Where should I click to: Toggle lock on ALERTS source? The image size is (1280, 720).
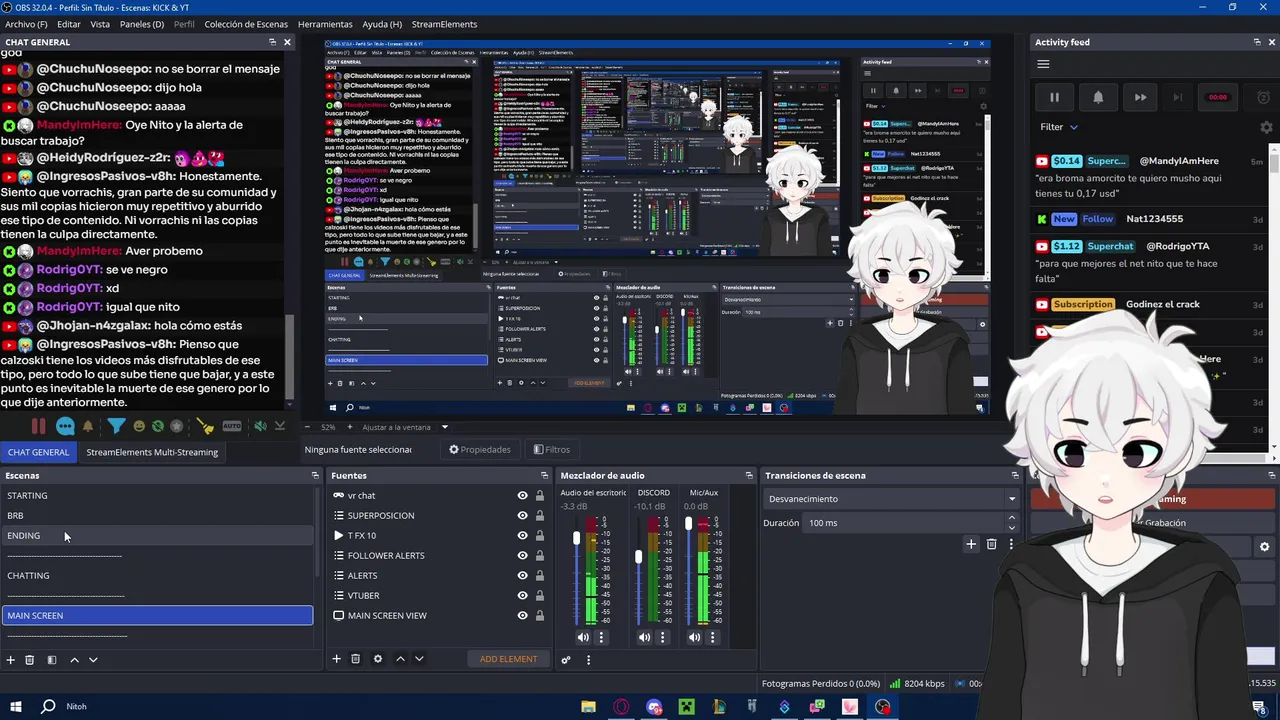click(540, 575)
